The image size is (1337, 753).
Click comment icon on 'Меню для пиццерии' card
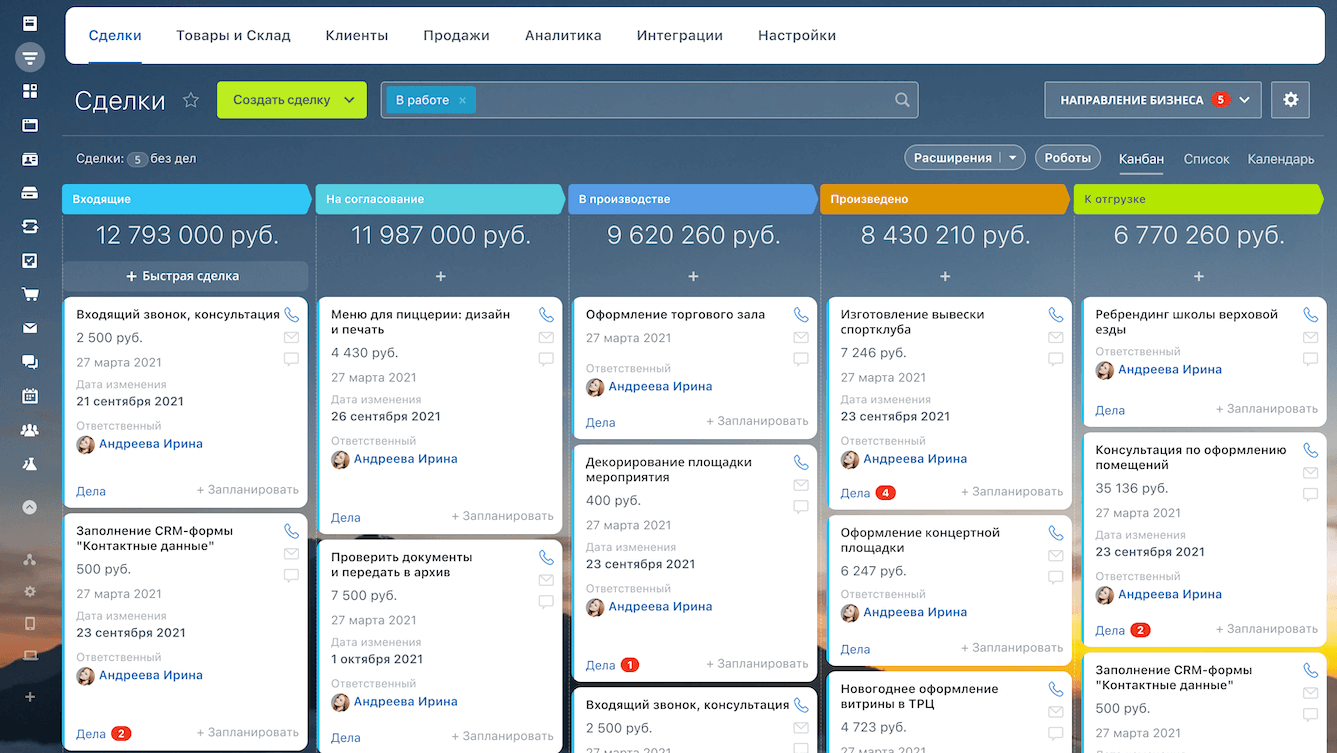pyautogui.click(x=546, y=360)
